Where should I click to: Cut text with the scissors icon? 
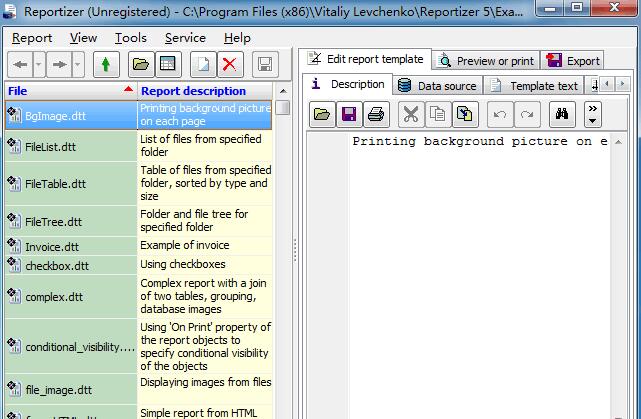click(411, 114)
